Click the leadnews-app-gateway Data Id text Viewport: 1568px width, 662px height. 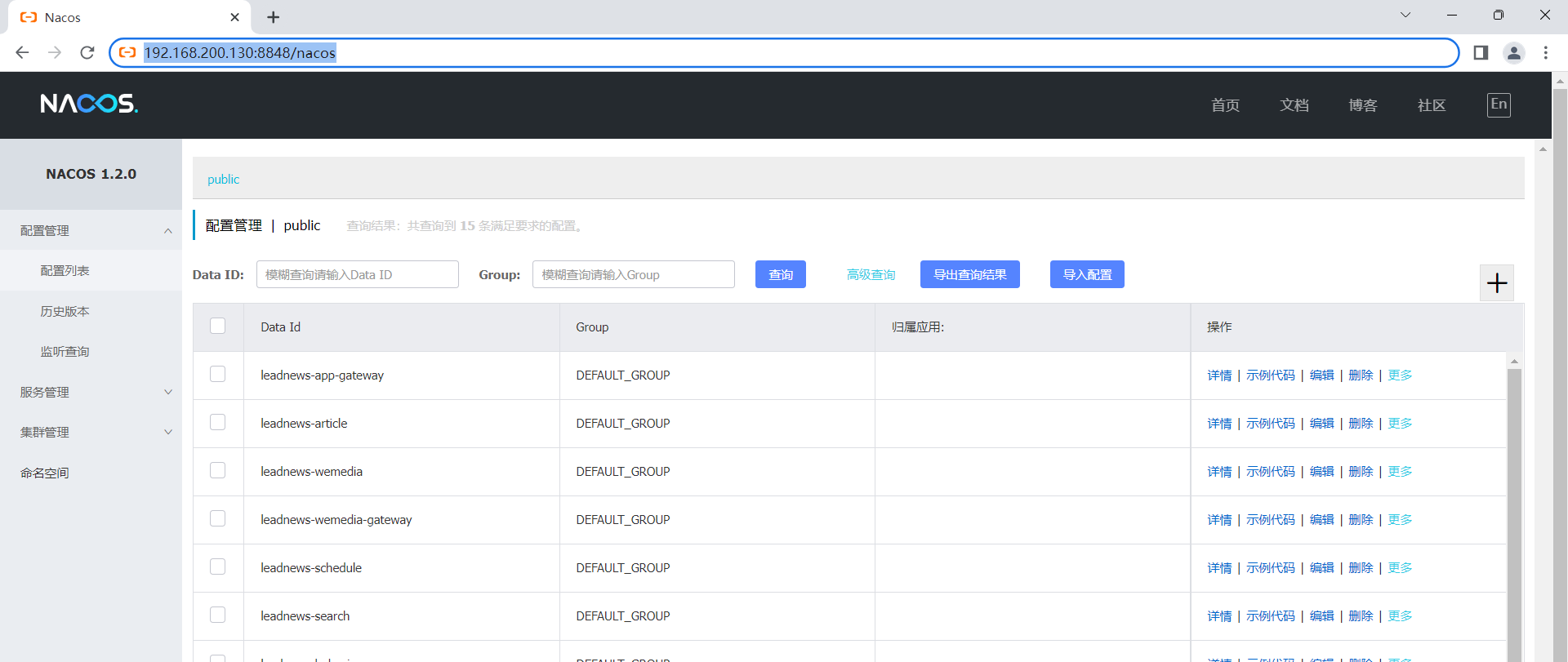[x=322, y=375]
